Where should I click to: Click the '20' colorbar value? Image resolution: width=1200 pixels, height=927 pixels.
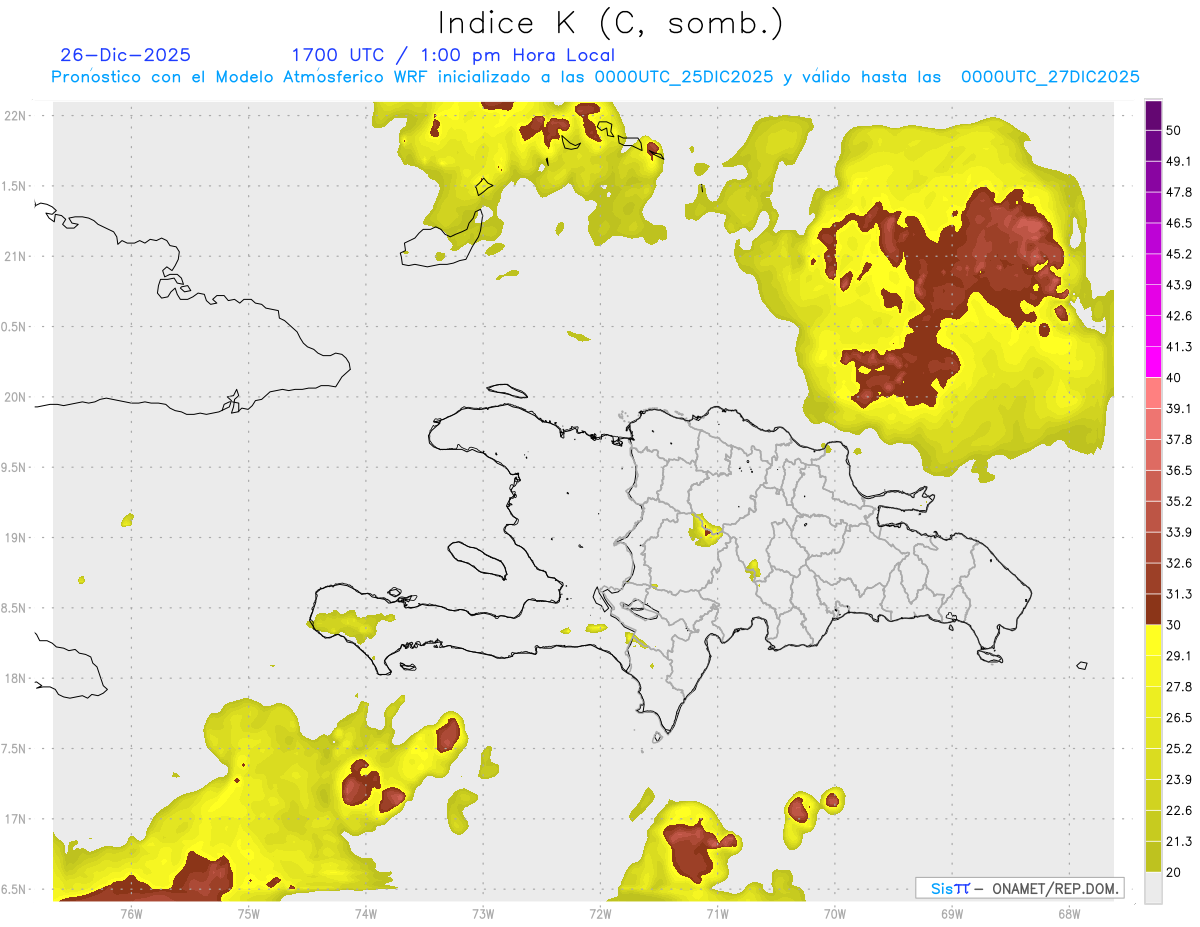tap(1176, 872)
